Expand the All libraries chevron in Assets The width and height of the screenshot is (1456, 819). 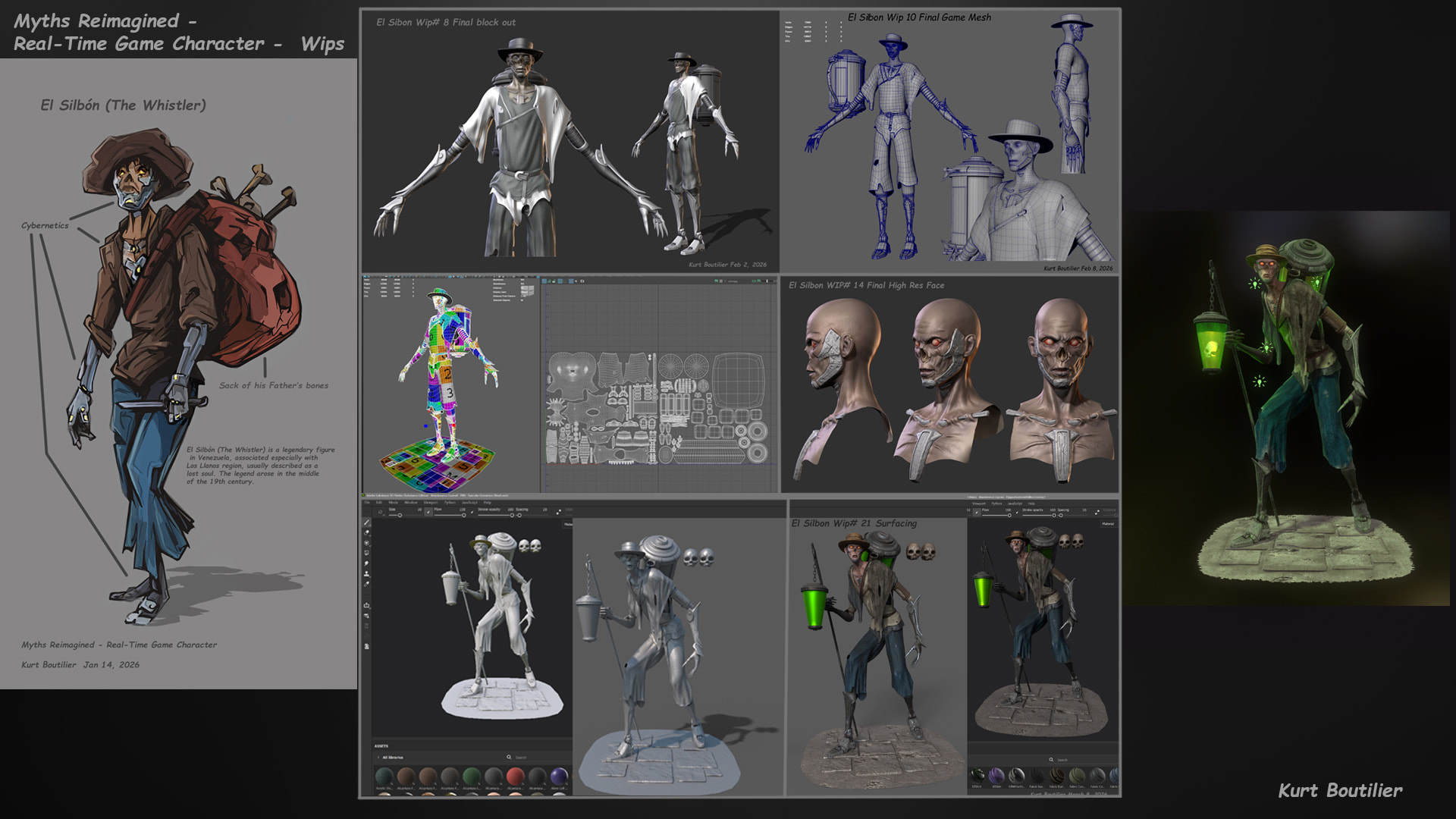(x=378, y=758)
